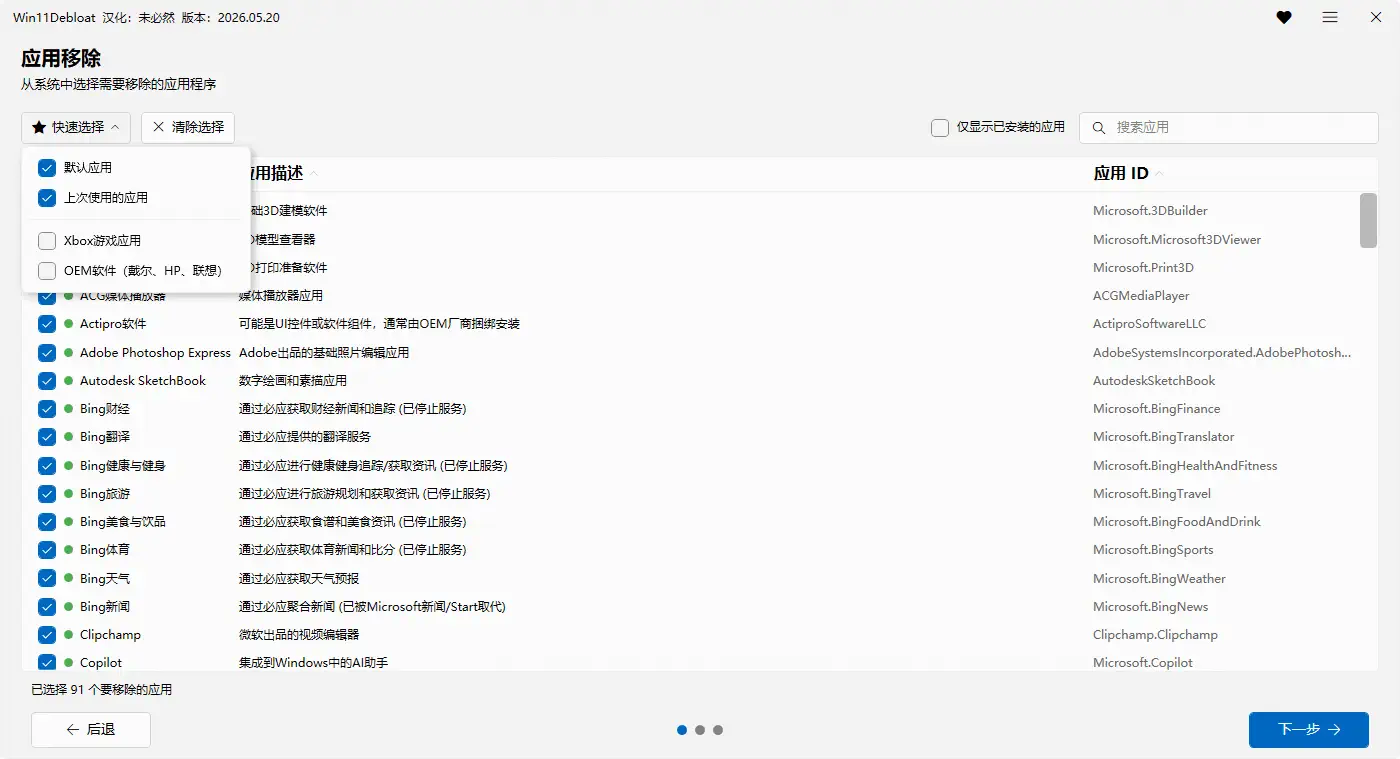
Task: Go to the second page indicator dot
Action: [x=700, y=730]
